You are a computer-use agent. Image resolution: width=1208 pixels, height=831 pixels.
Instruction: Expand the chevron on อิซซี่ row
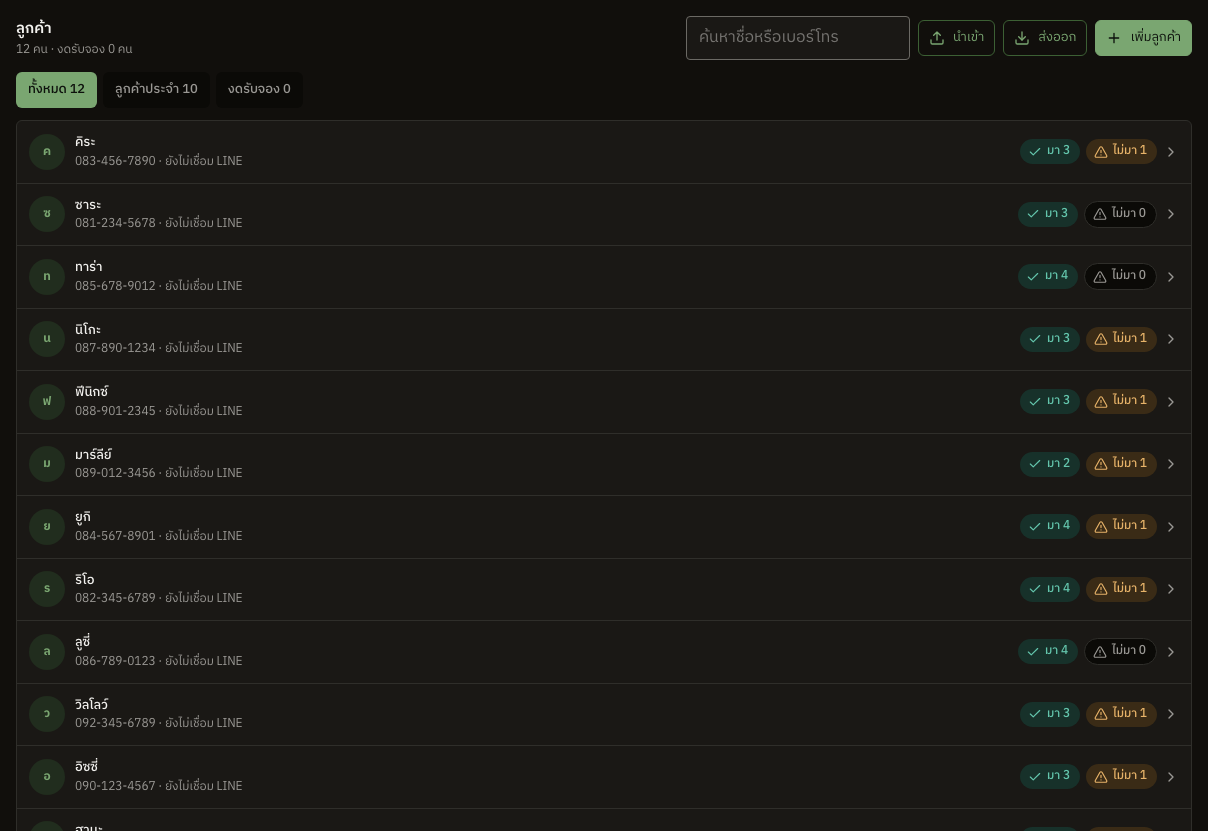click(x=1171, y=777)
